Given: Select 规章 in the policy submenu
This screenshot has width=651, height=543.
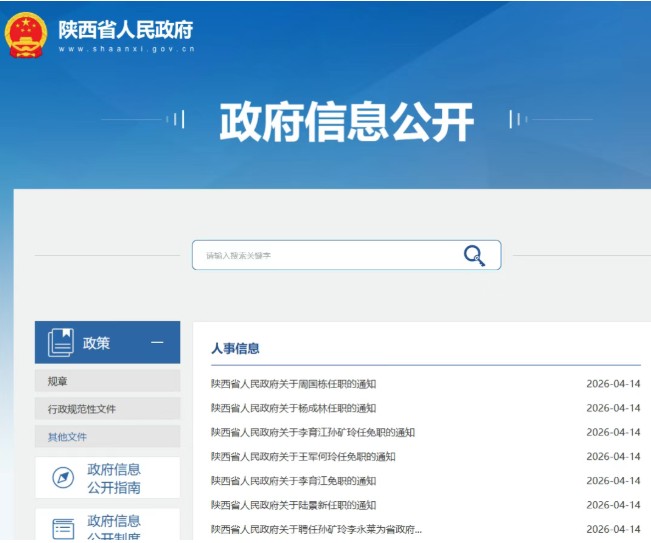Looking at the screenshot, I should tap(58, 381).
